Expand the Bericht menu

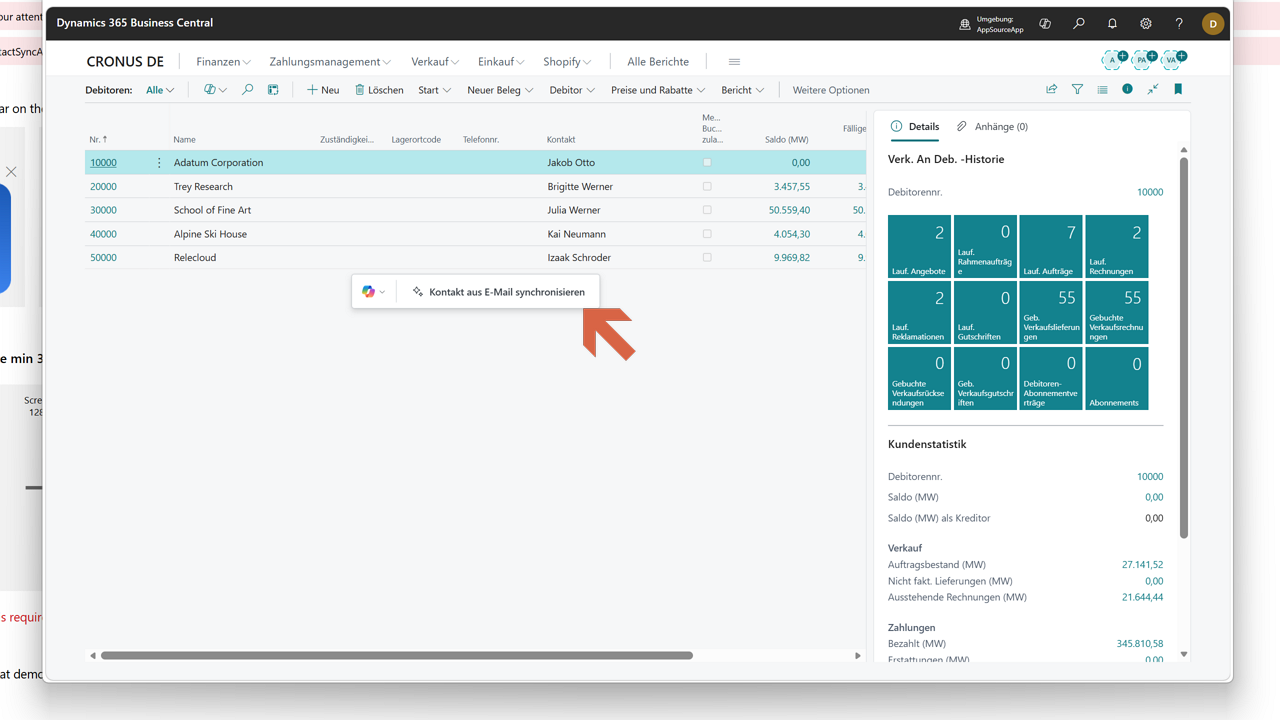[742, 90]
